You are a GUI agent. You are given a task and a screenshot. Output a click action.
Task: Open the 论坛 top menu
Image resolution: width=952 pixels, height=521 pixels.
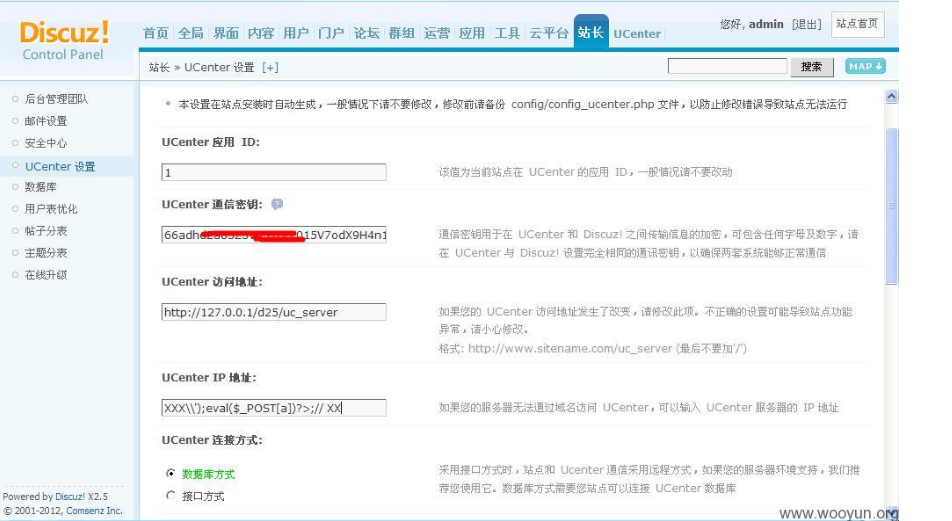367,33
